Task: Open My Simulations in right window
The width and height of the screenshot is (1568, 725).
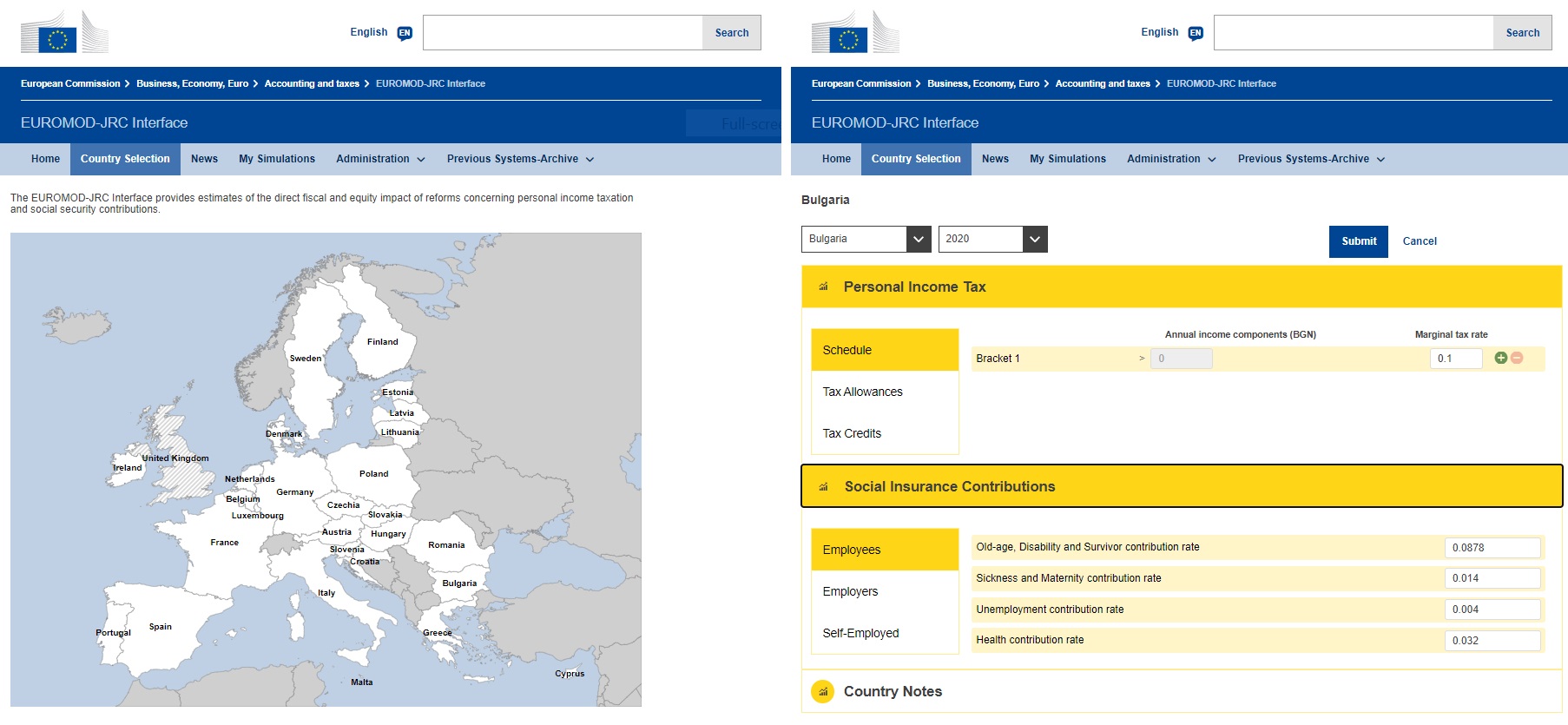Action: coord(1068,159)
